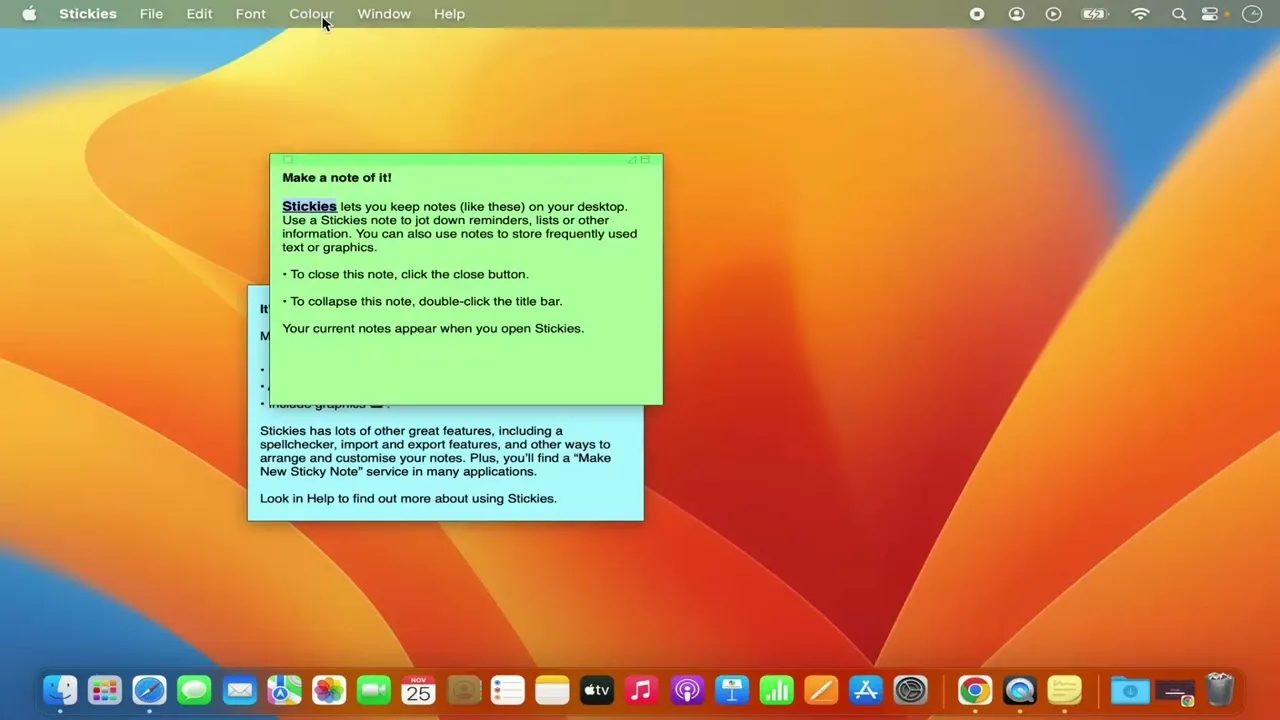Open the Apple menu
Screen dimensions: 1280x720
pyautogui.click(x=29, y=14)
